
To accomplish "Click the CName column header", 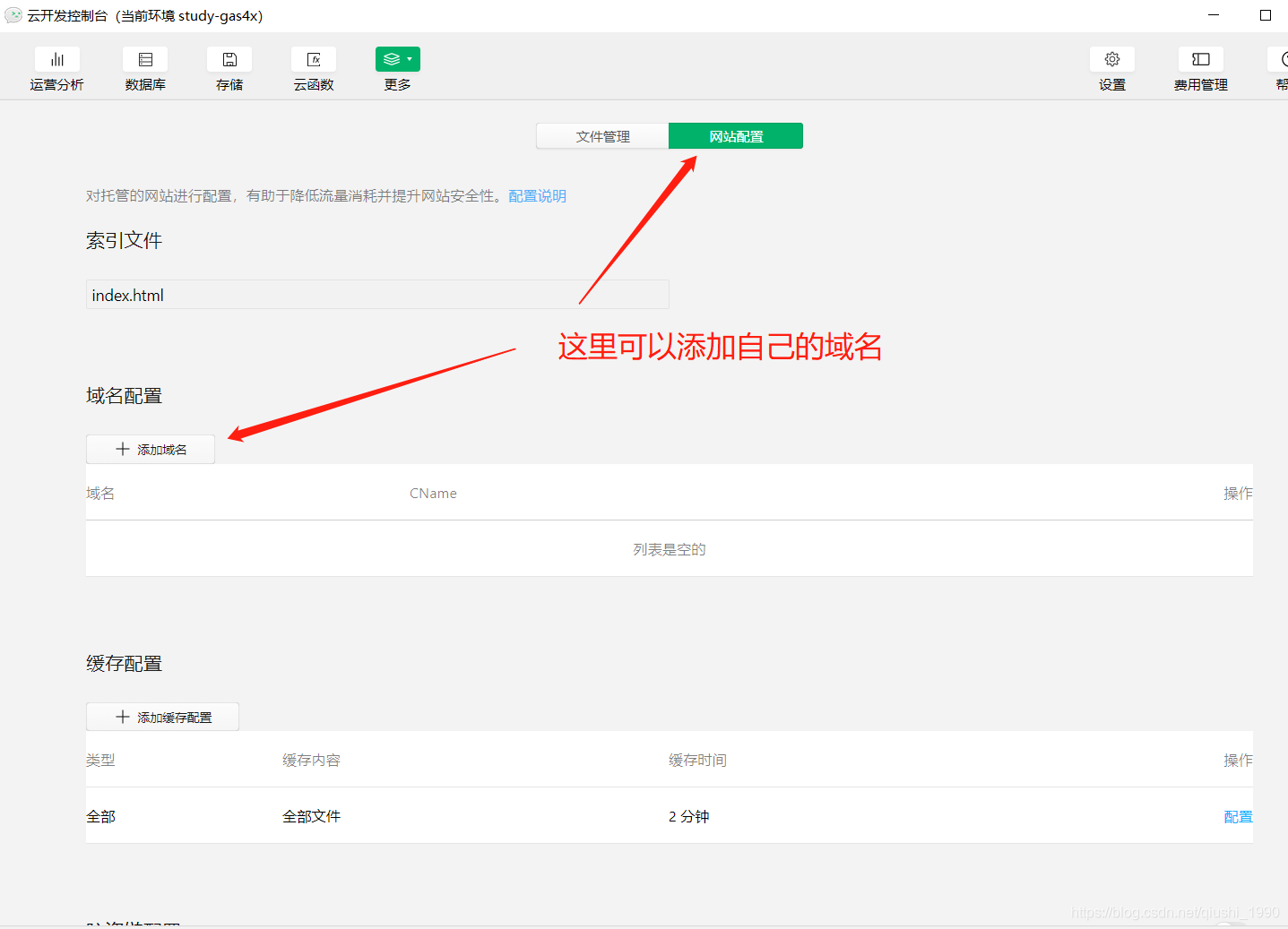I will pos(433,494).
